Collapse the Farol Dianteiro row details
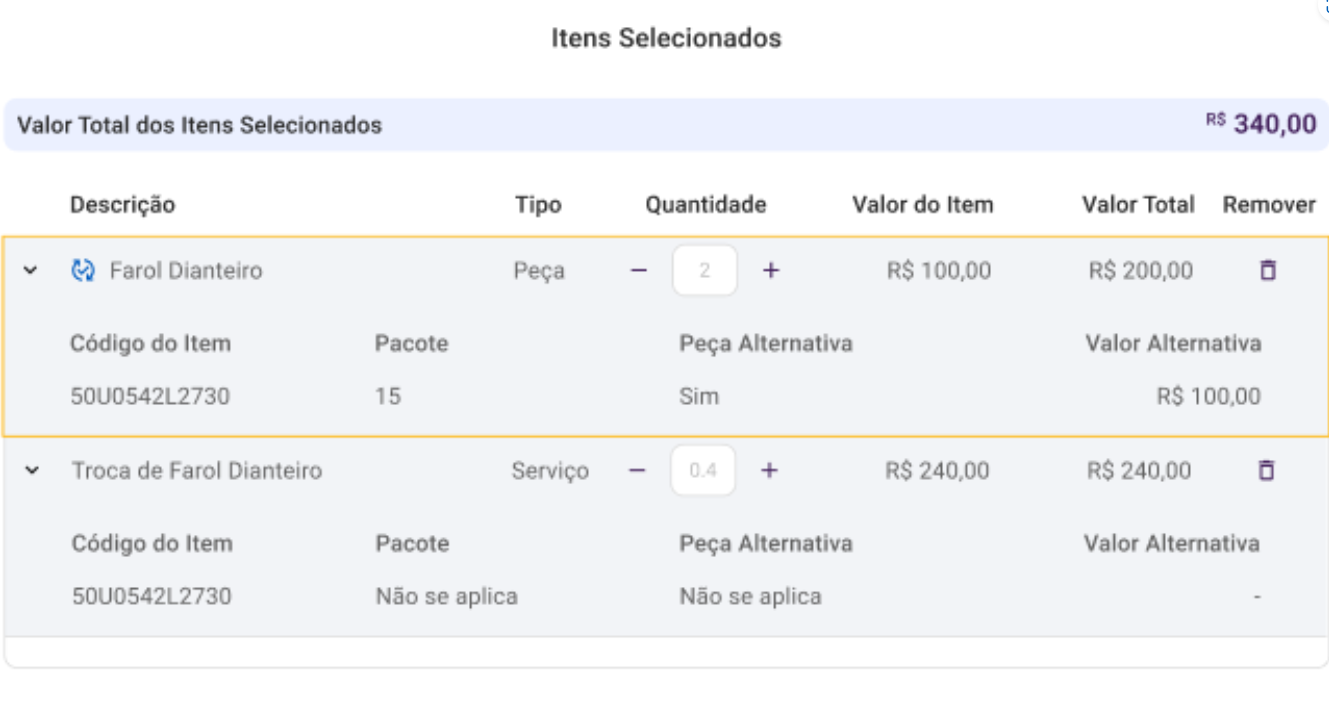This screenshot has height=701, width=1329. [31, 270]
